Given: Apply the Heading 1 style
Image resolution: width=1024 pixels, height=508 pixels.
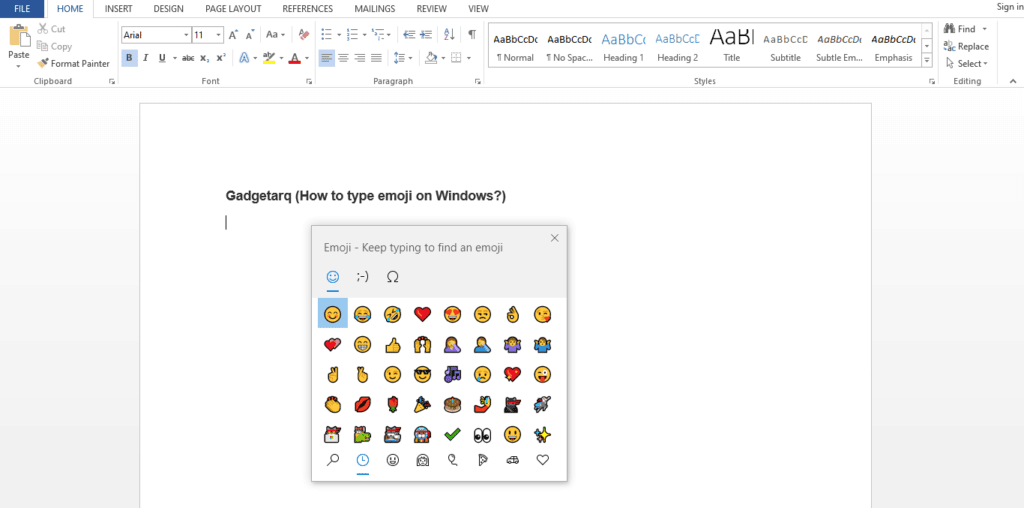Looking at the screenshot, I should (623, 45).
